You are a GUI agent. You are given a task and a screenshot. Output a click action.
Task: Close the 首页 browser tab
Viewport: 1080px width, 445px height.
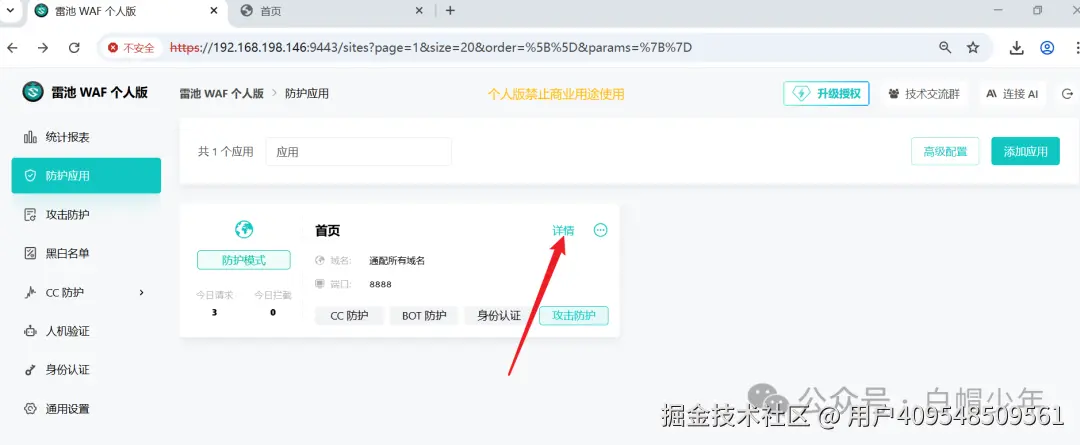pos(419,11)
